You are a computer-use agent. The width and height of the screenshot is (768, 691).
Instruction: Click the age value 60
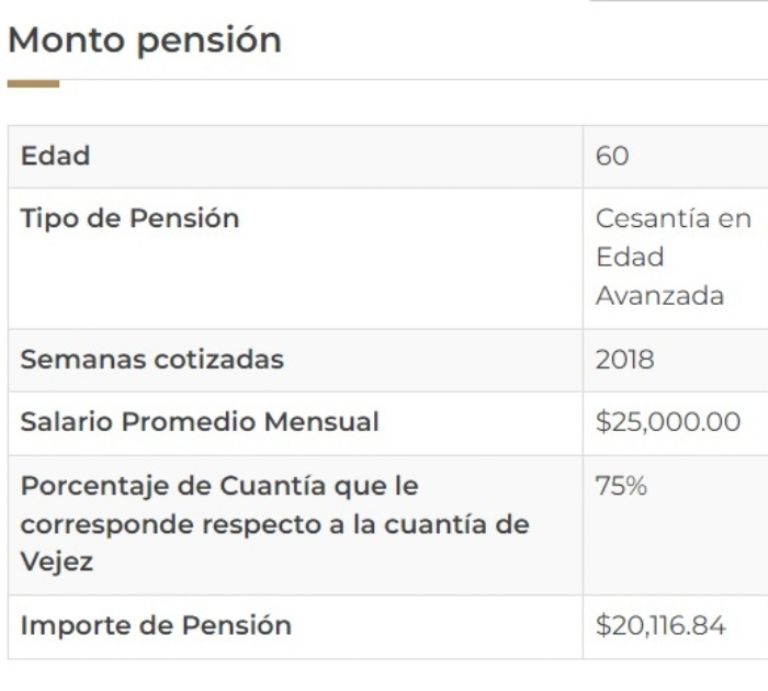pos(612,157)
